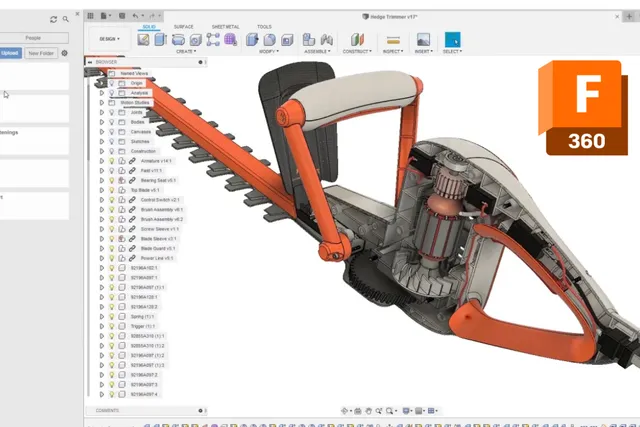Click the Redo arrow icon

pyautogui.click(x=152, y=16)
